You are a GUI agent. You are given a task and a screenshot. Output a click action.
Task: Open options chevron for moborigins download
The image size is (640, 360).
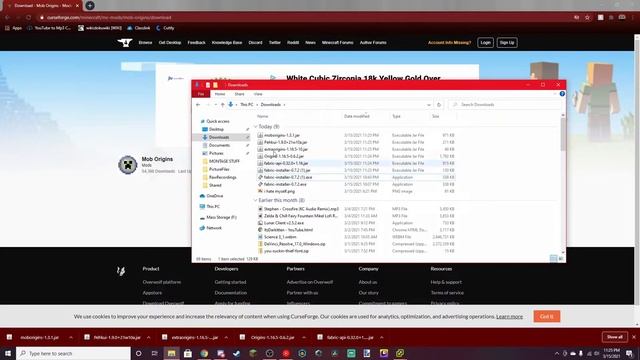71,338
